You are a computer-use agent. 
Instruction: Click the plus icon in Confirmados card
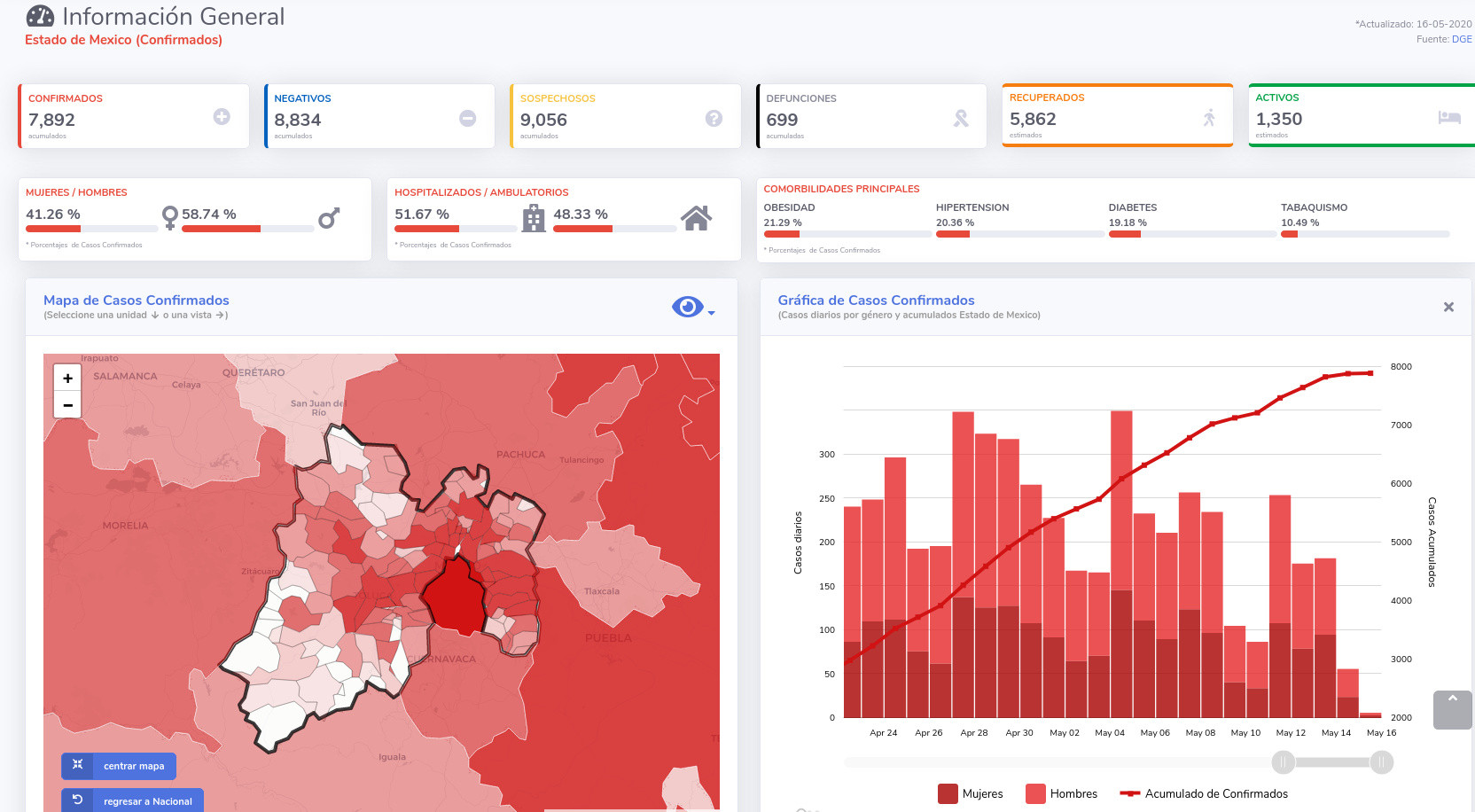[222, 117]
